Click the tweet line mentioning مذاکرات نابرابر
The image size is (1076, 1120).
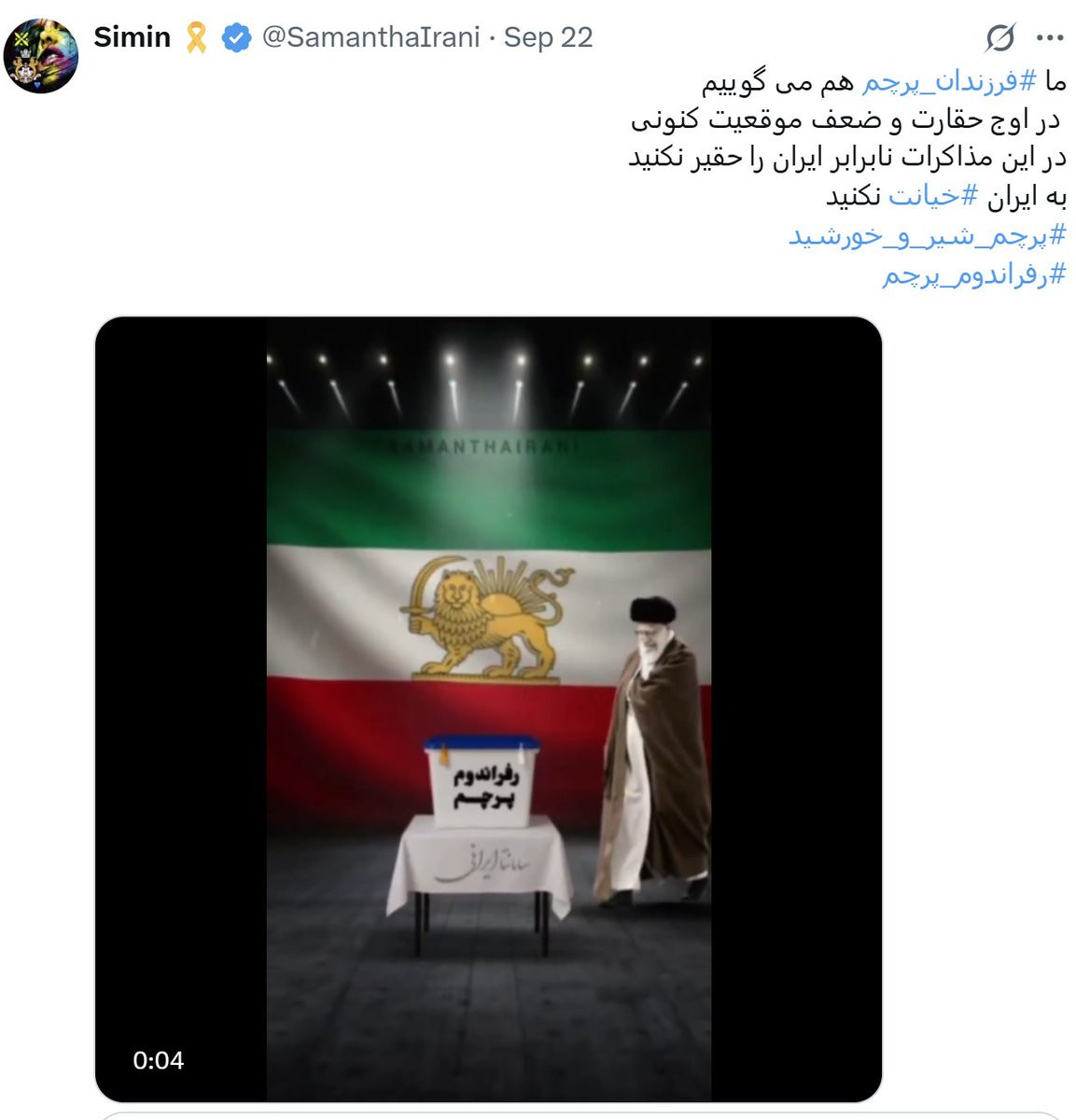(x=846, y=159)
